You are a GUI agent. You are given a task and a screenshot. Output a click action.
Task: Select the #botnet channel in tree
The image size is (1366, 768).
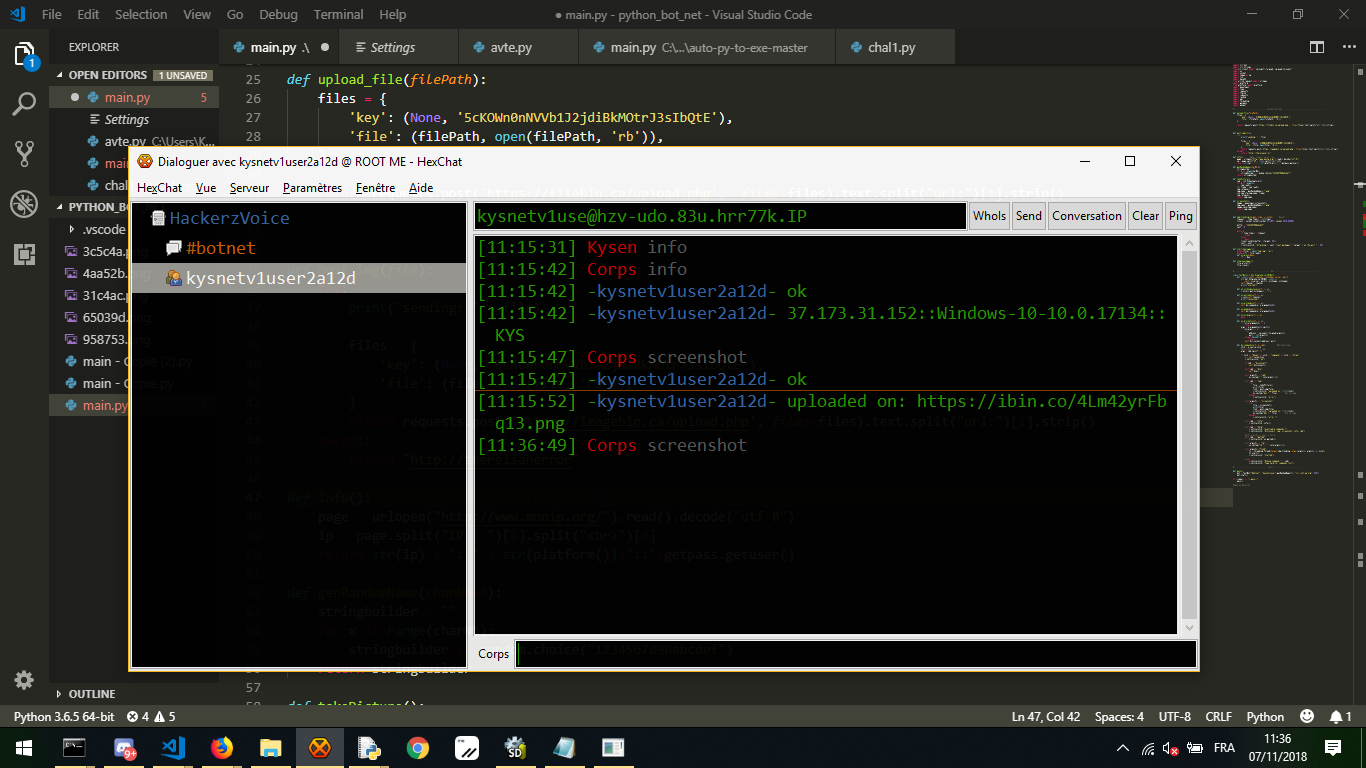point(220,248)
